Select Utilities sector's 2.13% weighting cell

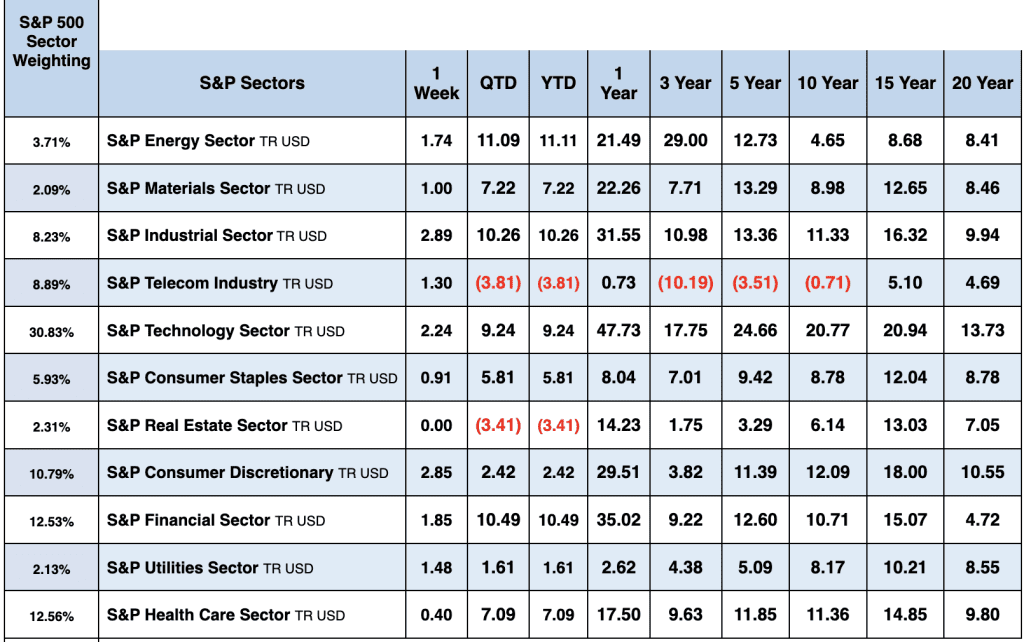tap(51, 569)
